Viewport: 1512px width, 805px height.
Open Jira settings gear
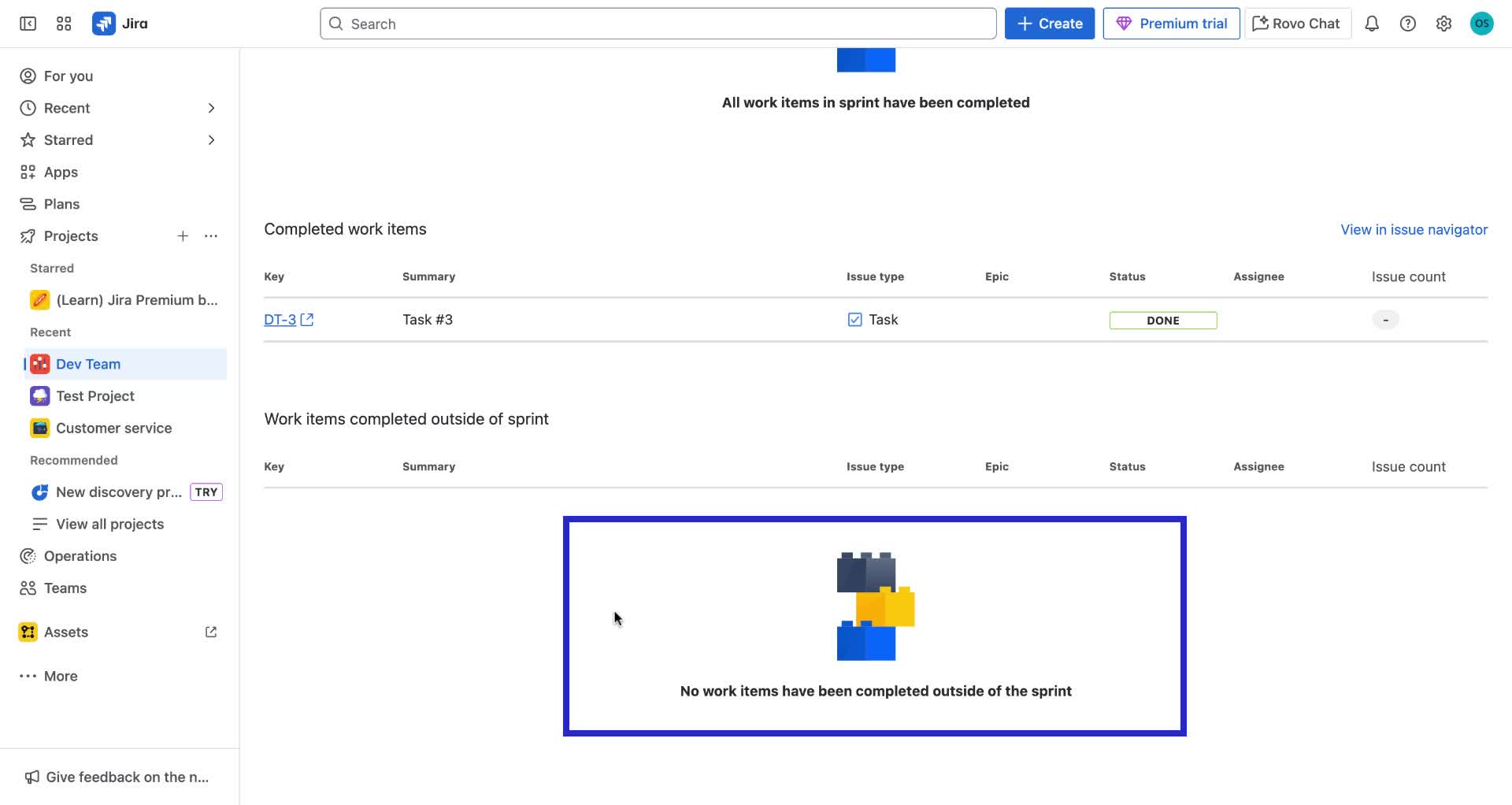pyautogui.click(x=1443, y=24)
